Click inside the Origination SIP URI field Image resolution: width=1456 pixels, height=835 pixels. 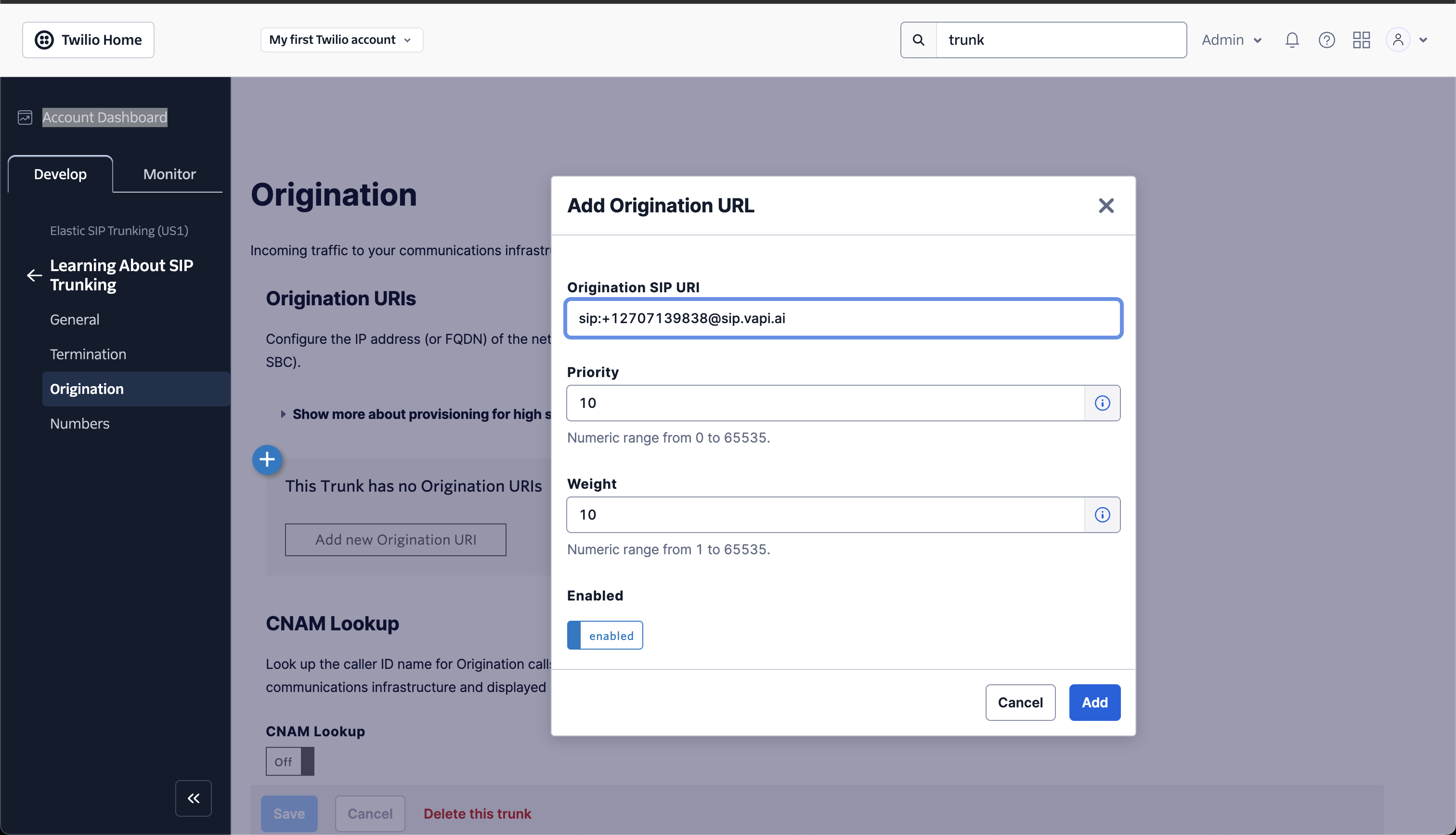(842, 318)
